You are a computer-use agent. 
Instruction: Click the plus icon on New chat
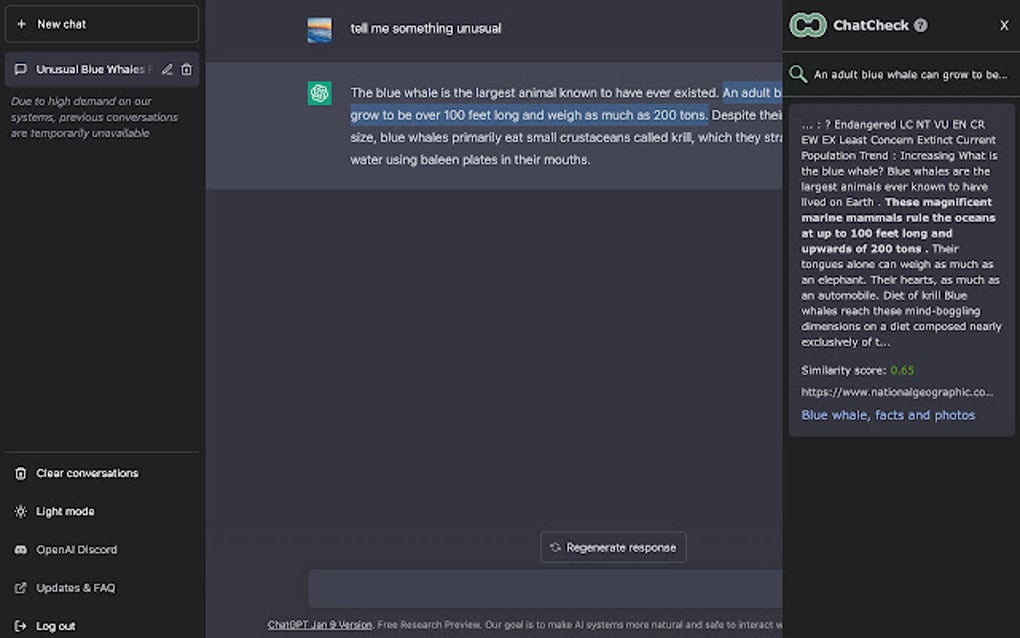(23, 23)
